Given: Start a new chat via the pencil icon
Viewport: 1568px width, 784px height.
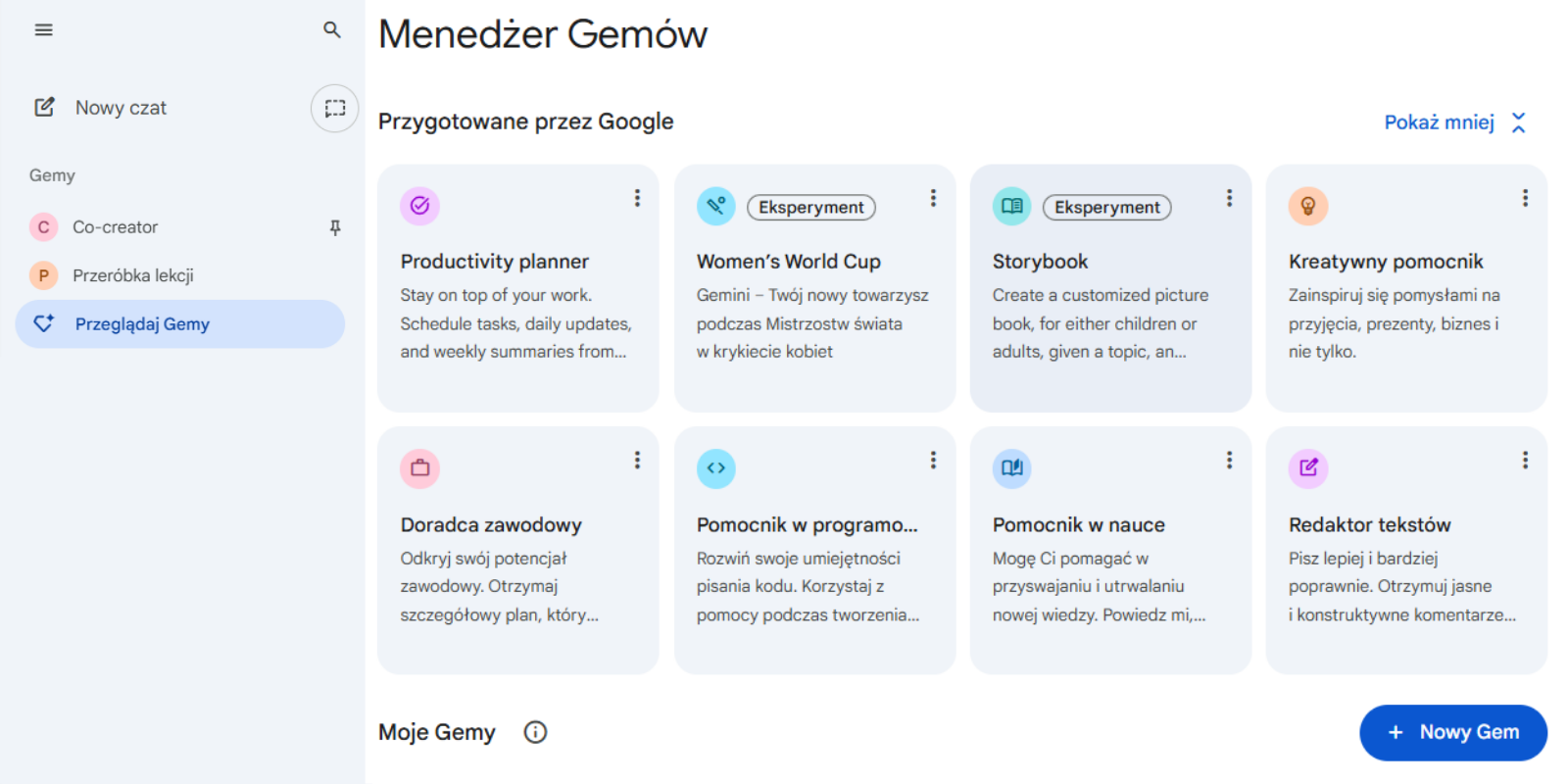Looking at the screenshot, I should point(44,107).
